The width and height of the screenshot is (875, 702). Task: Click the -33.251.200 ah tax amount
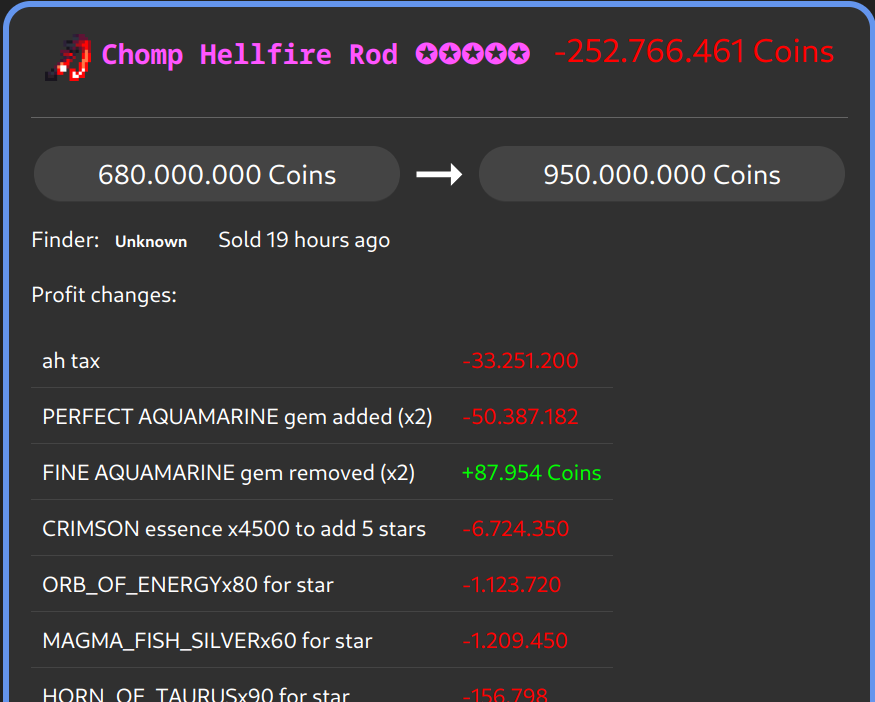520,361
